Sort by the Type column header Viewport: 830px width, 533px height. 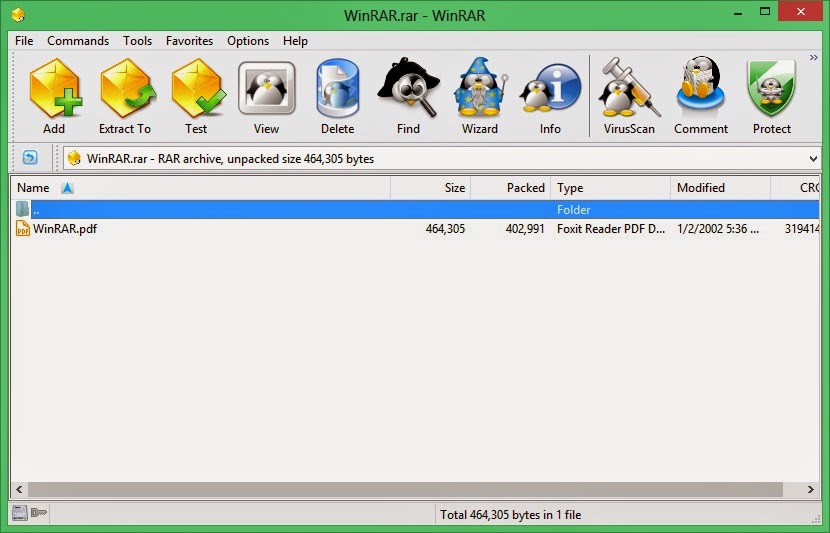(610, 188)
